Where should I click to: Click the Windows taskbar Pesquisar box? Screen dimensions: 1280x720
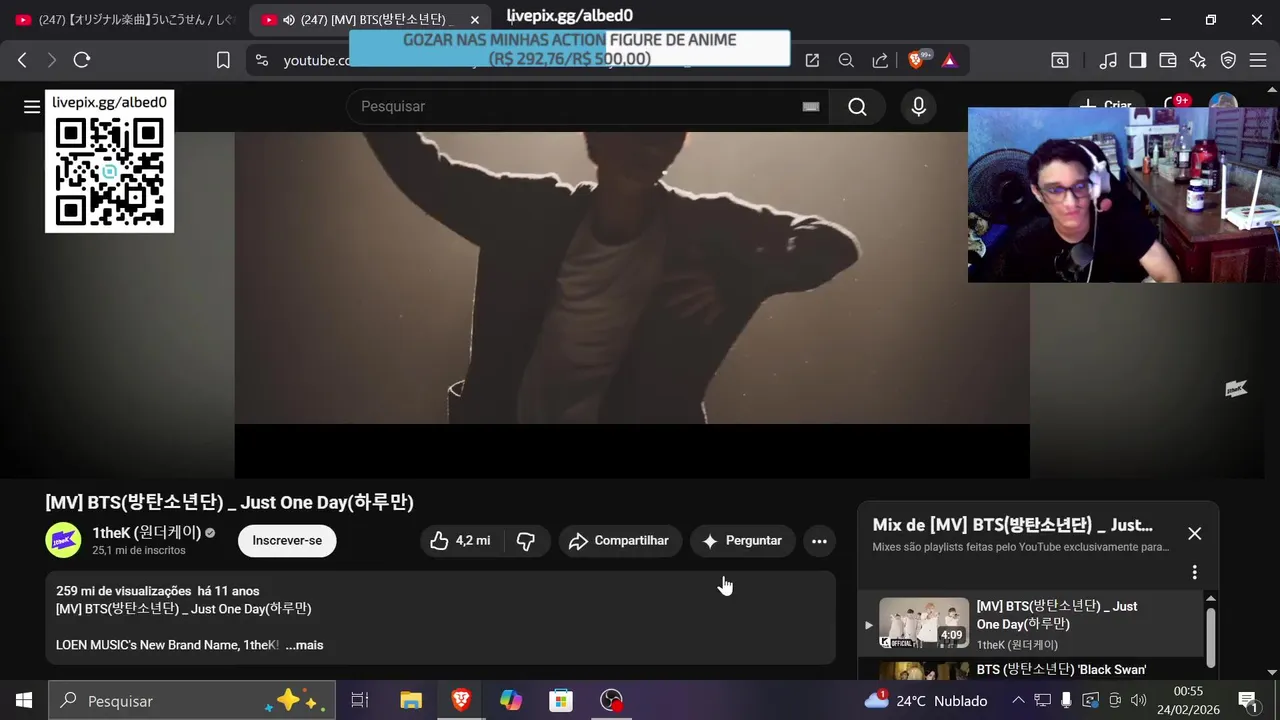tap(192, 701)
